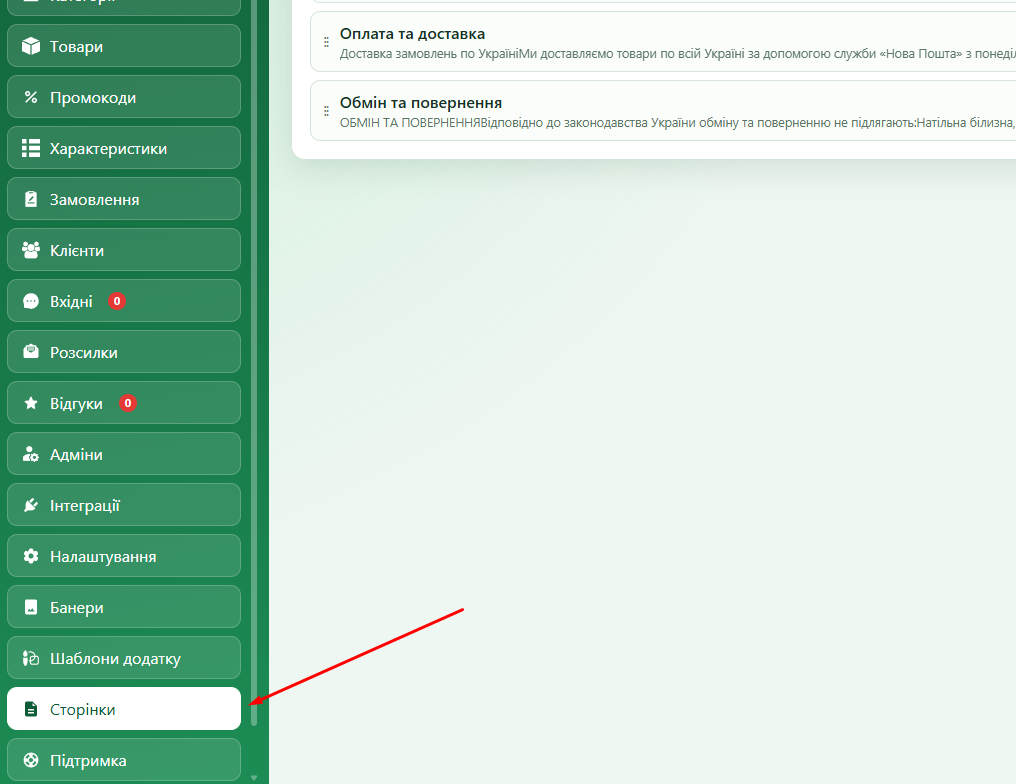
Task: Click the group icon next to Клієнти
Action: 30,250
